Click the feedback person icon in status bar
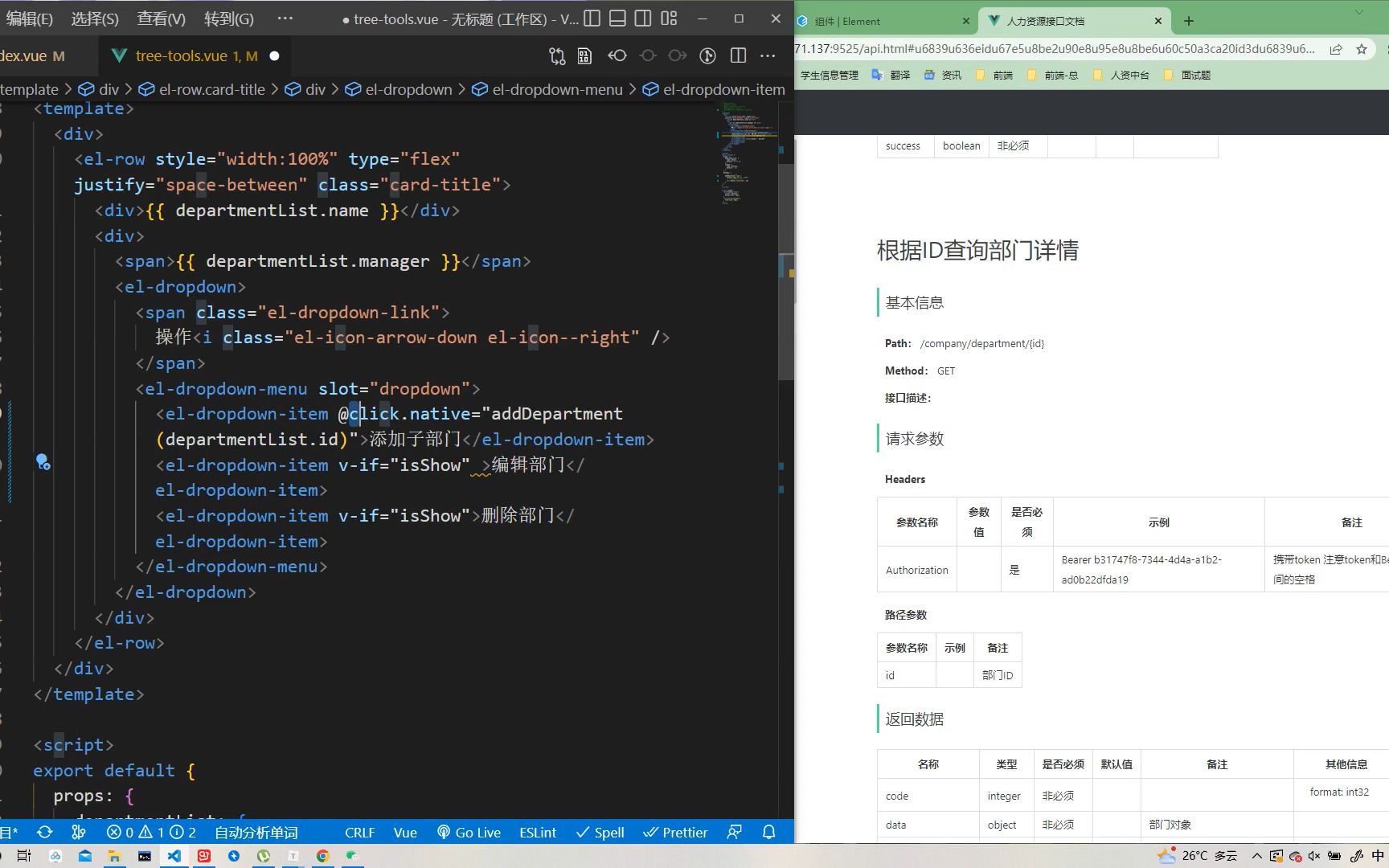 coord(734,832)
